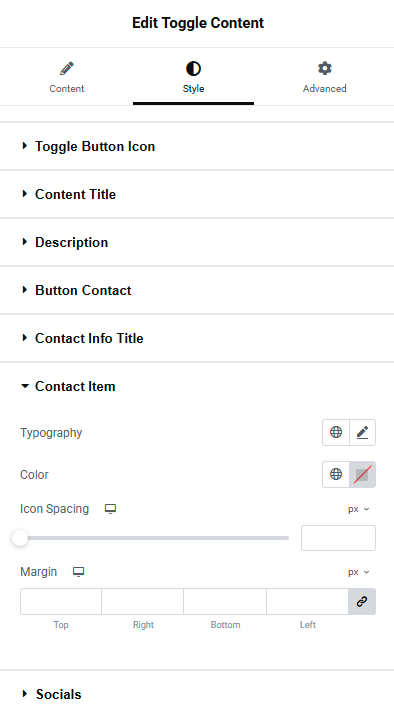Click the Advanced gear icon
This screenshot has height=715, width=394.
point(325,68)
